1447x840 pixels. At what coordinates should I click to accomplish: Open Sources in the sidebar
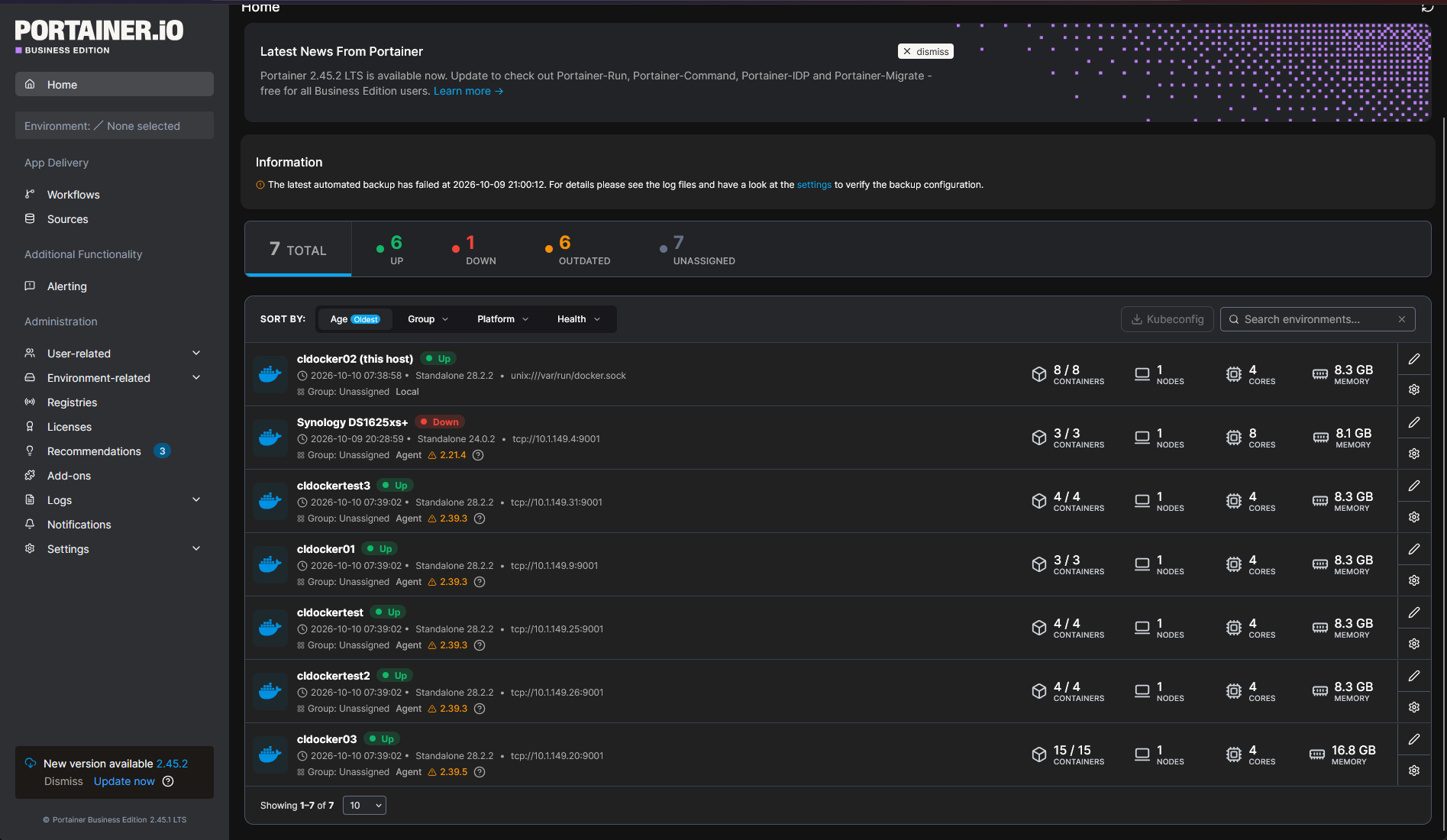[67, 219]
